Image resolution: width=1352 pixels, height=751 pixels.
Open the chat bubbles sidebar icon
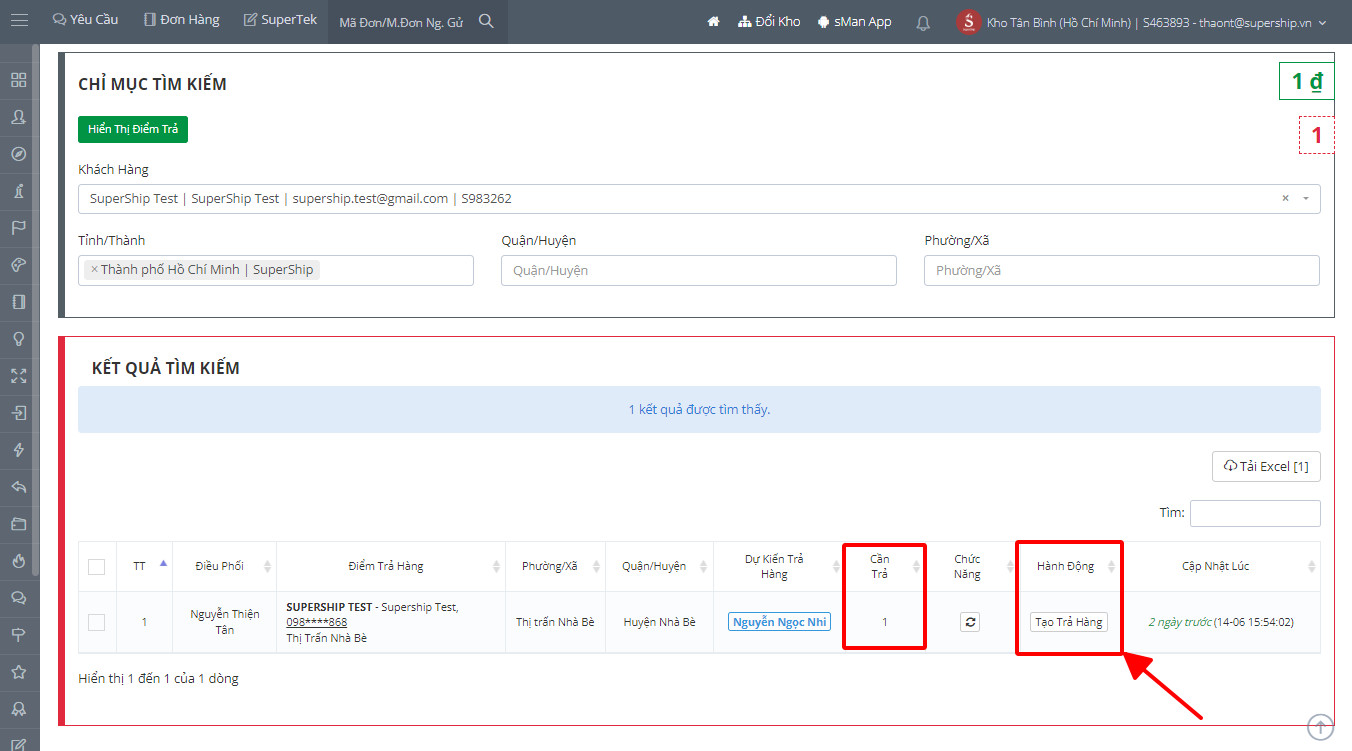(x=18, y=598)
